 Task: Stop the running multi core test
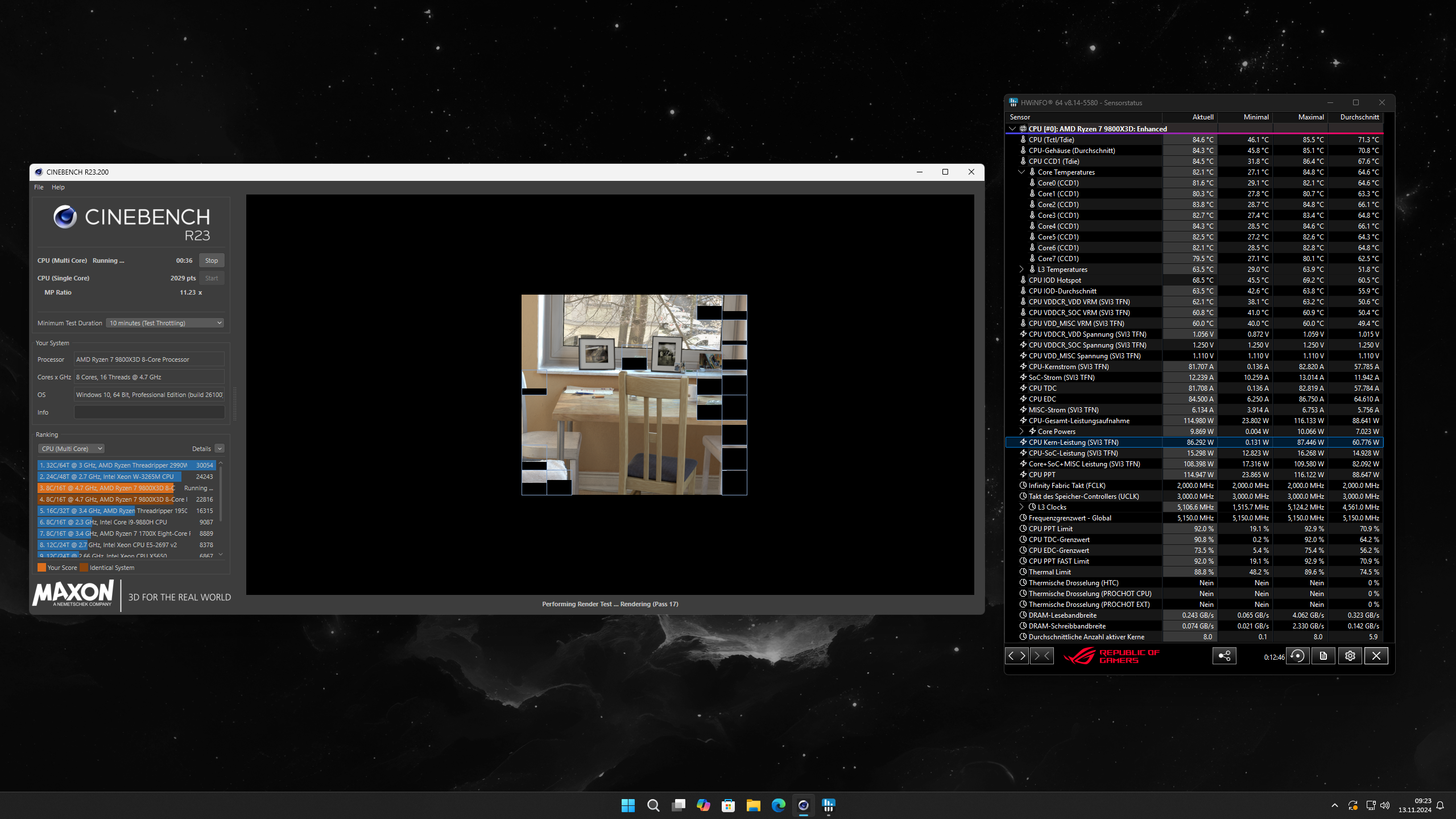point(212,260)
